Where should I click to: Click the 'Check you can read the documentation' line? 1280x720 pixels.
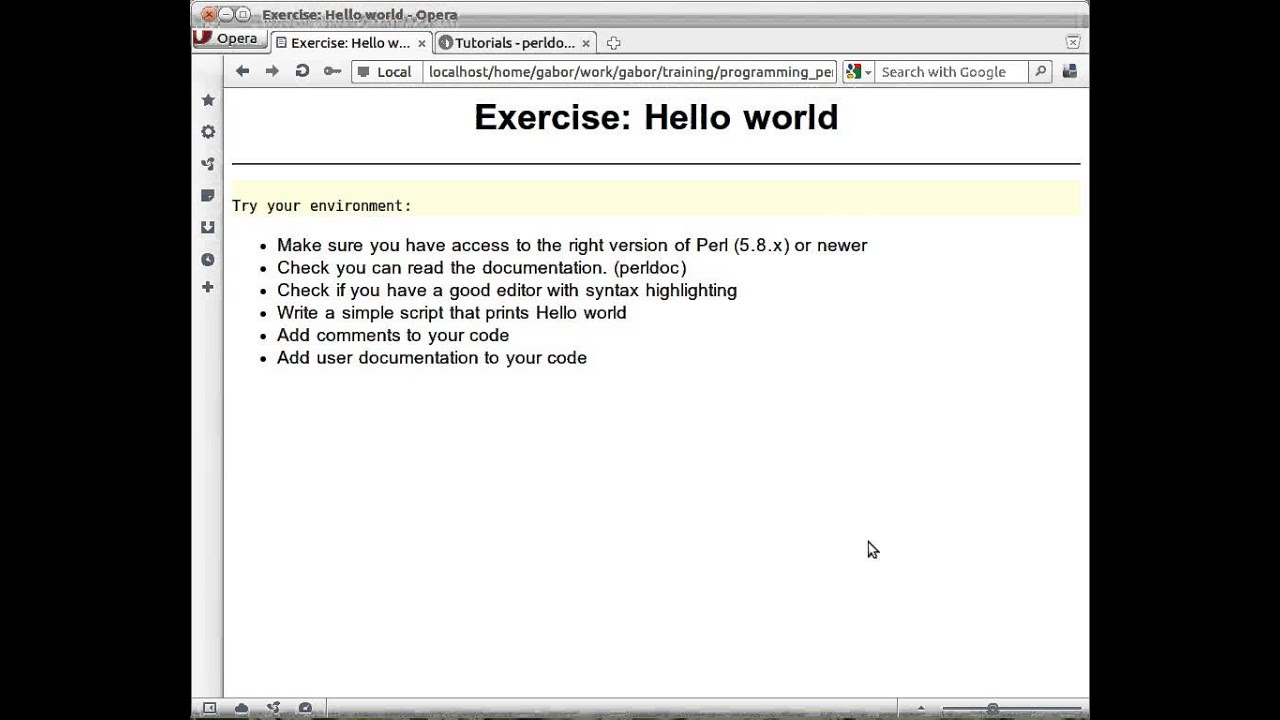click(482, 268)
